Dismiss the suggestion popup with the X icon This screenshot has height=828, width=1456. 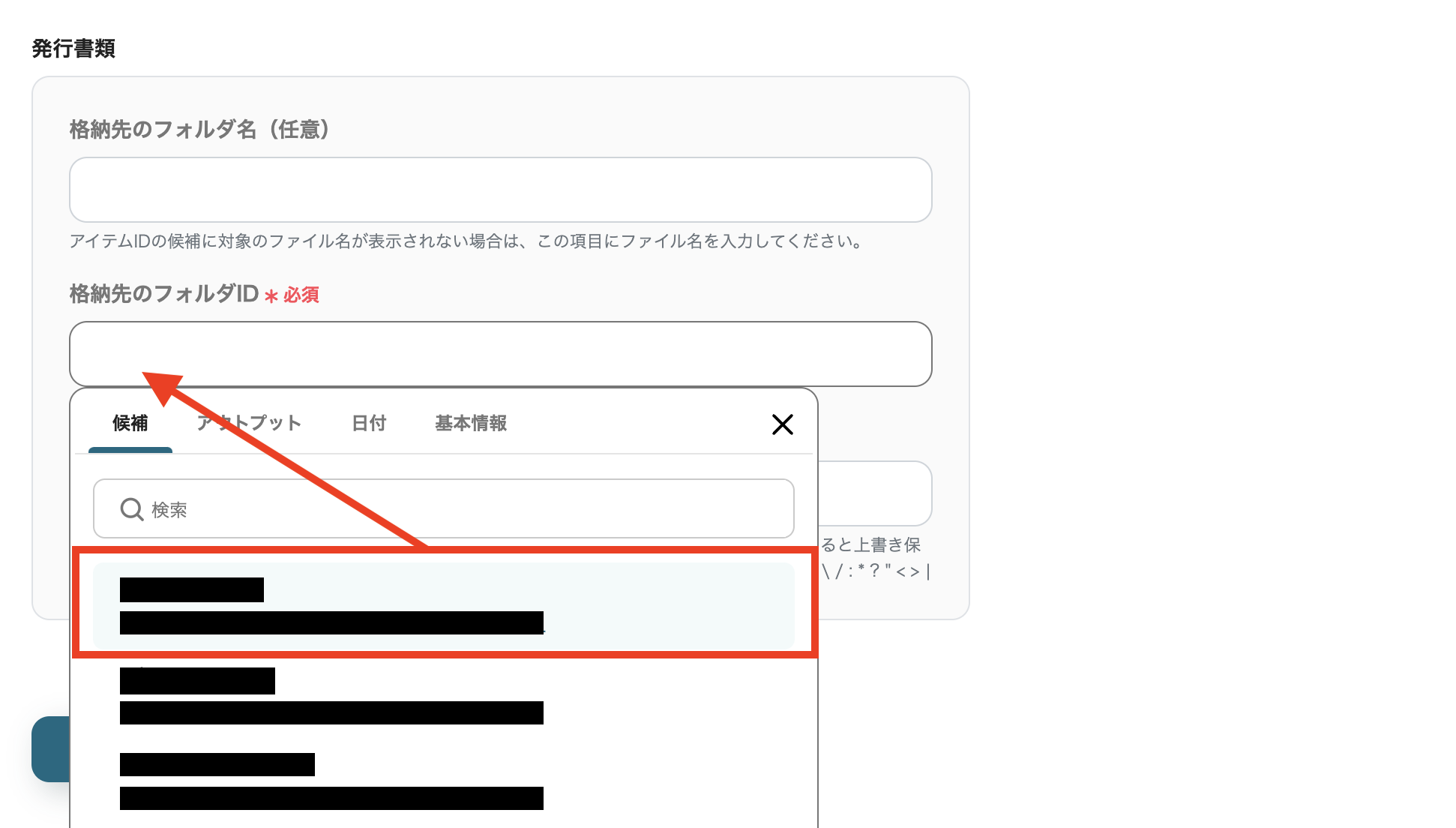click(782, 424)
